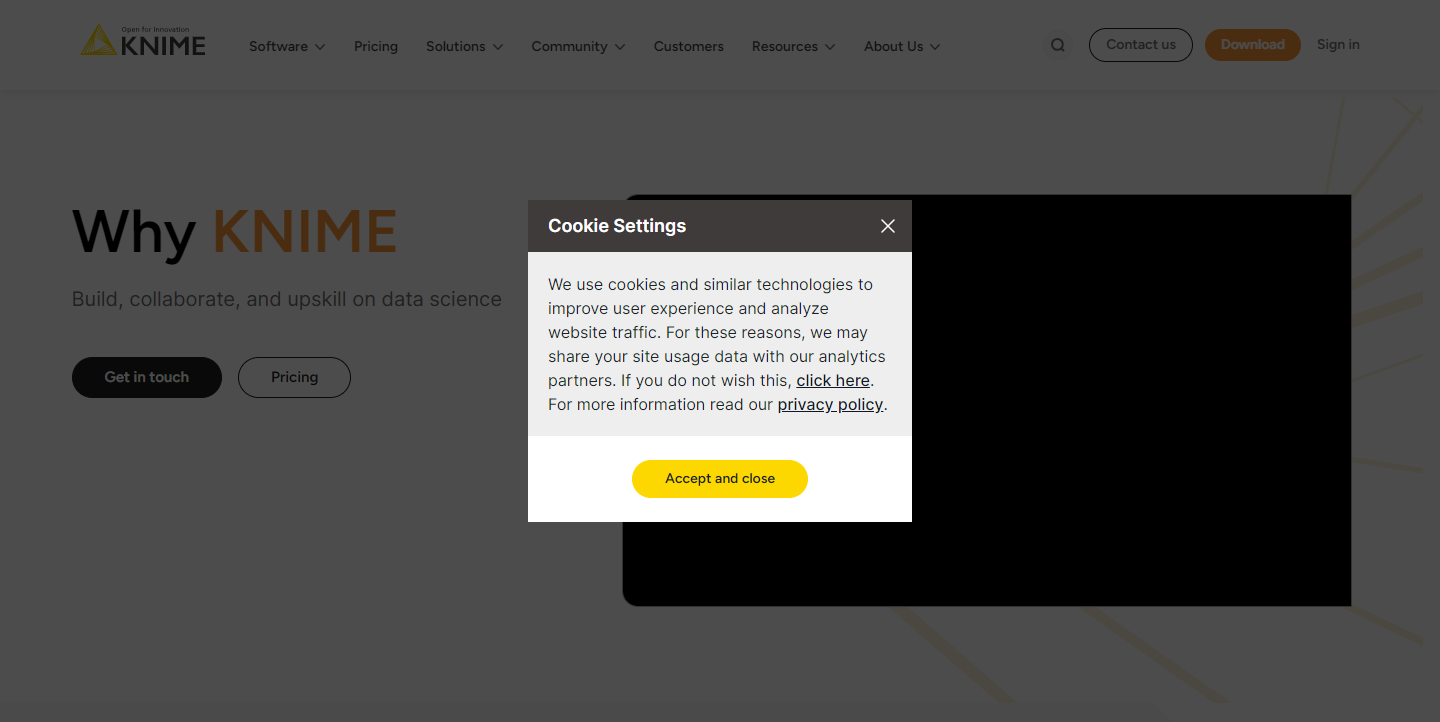Open the privacy policy link
The width and height of the screenshot is (1440, 722).
pos(830,405)
